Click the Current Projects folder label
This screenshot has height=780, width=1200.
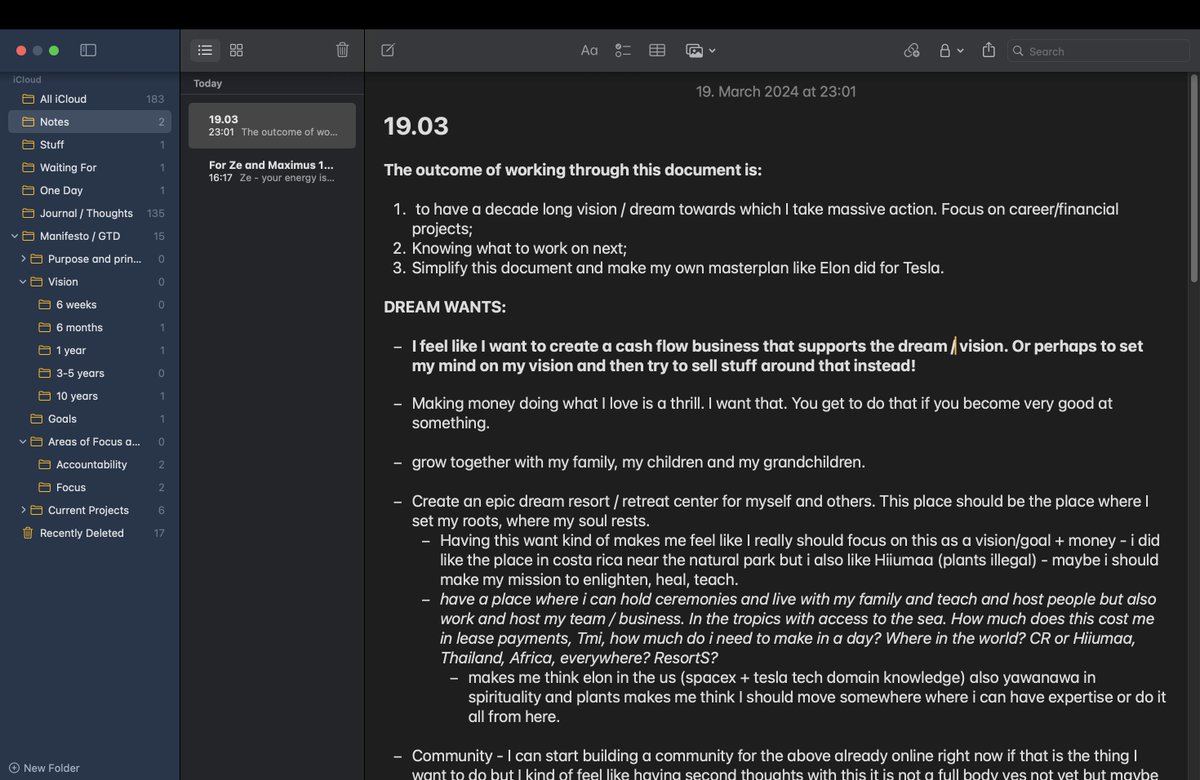tap(88, 510)
